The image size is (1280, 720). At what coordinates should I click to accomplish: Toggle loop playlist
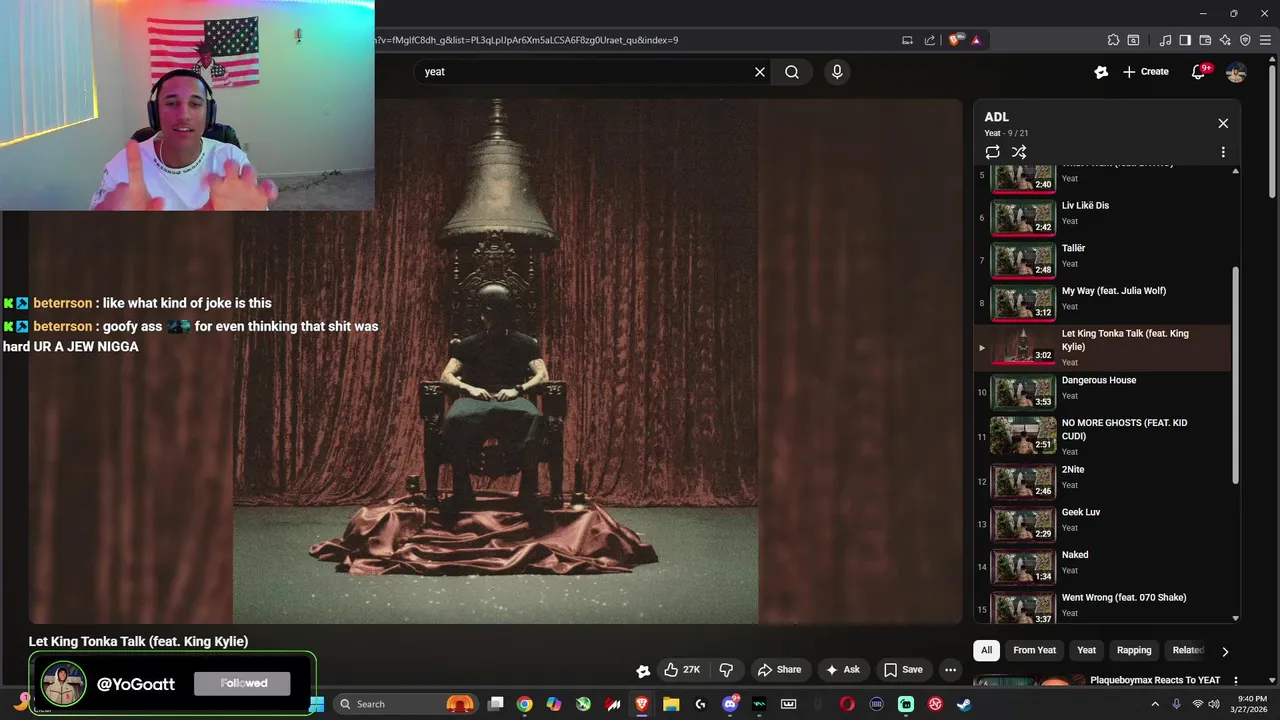pyautogui.click(x=992, y=152)
